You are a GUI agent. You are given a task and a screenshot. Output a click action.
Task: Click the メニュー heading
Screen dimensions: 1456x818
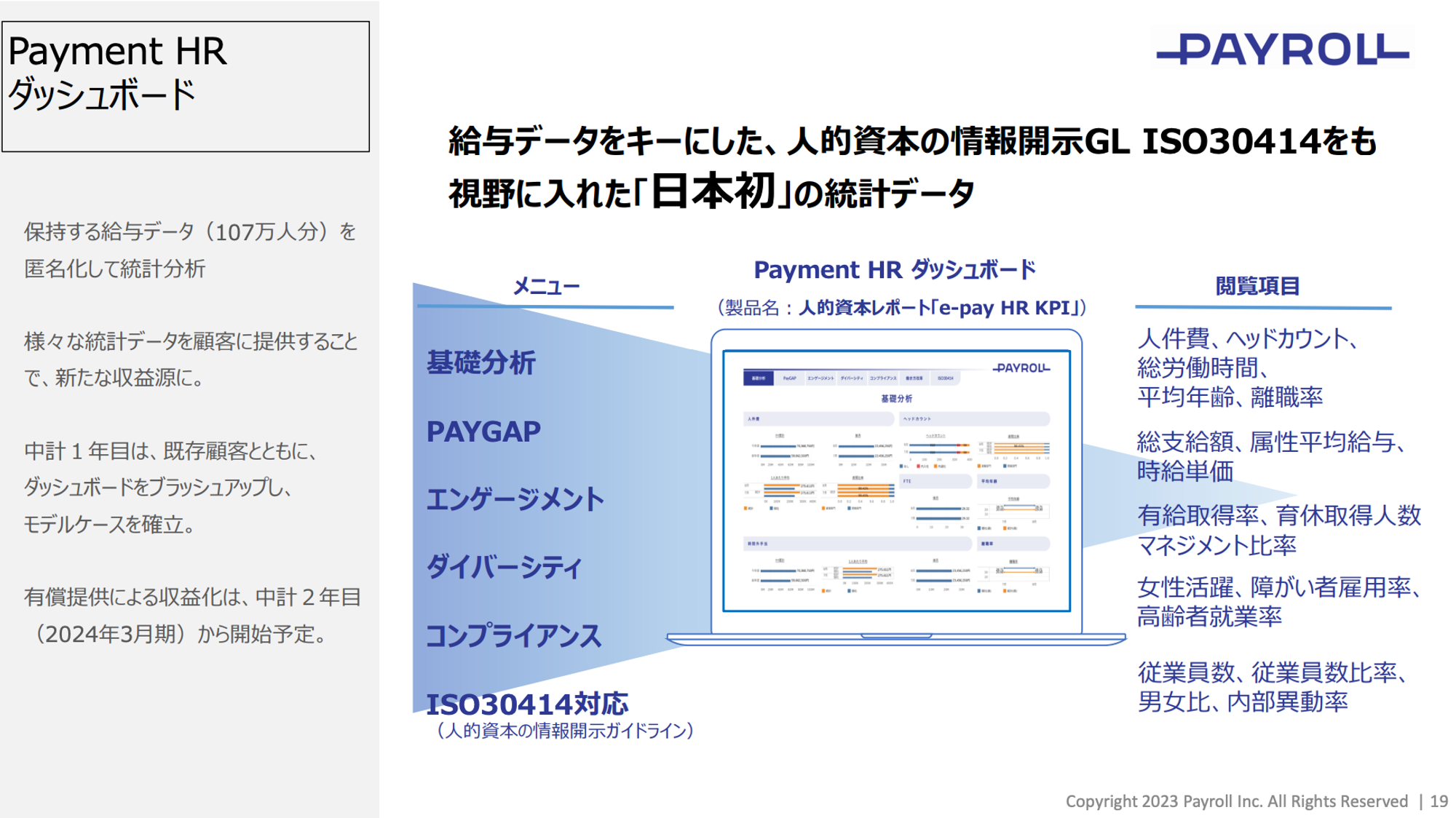[x=546, y=287]
